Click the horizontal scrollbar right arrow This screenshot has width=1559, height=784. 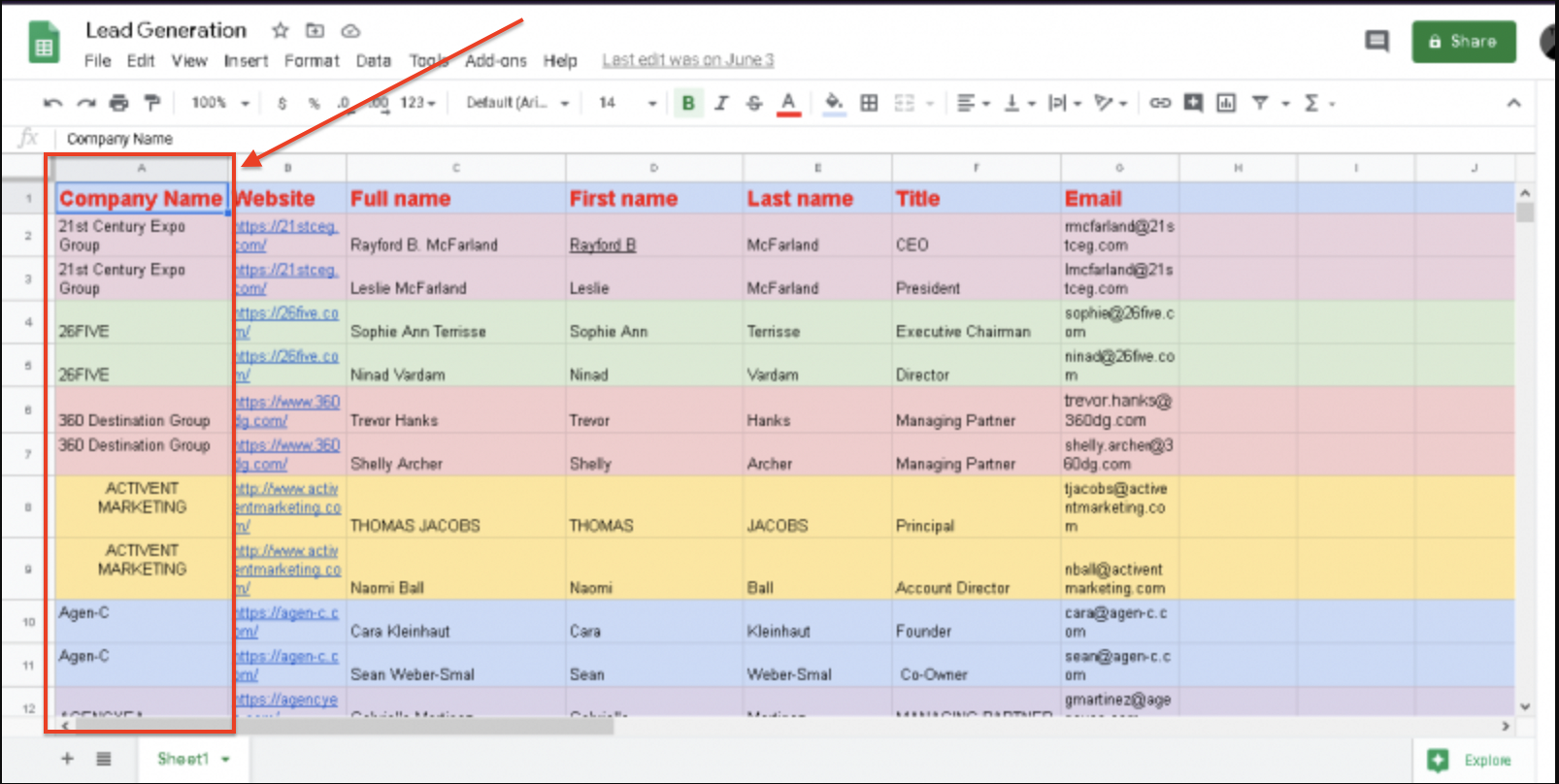tap(1506, 726)
